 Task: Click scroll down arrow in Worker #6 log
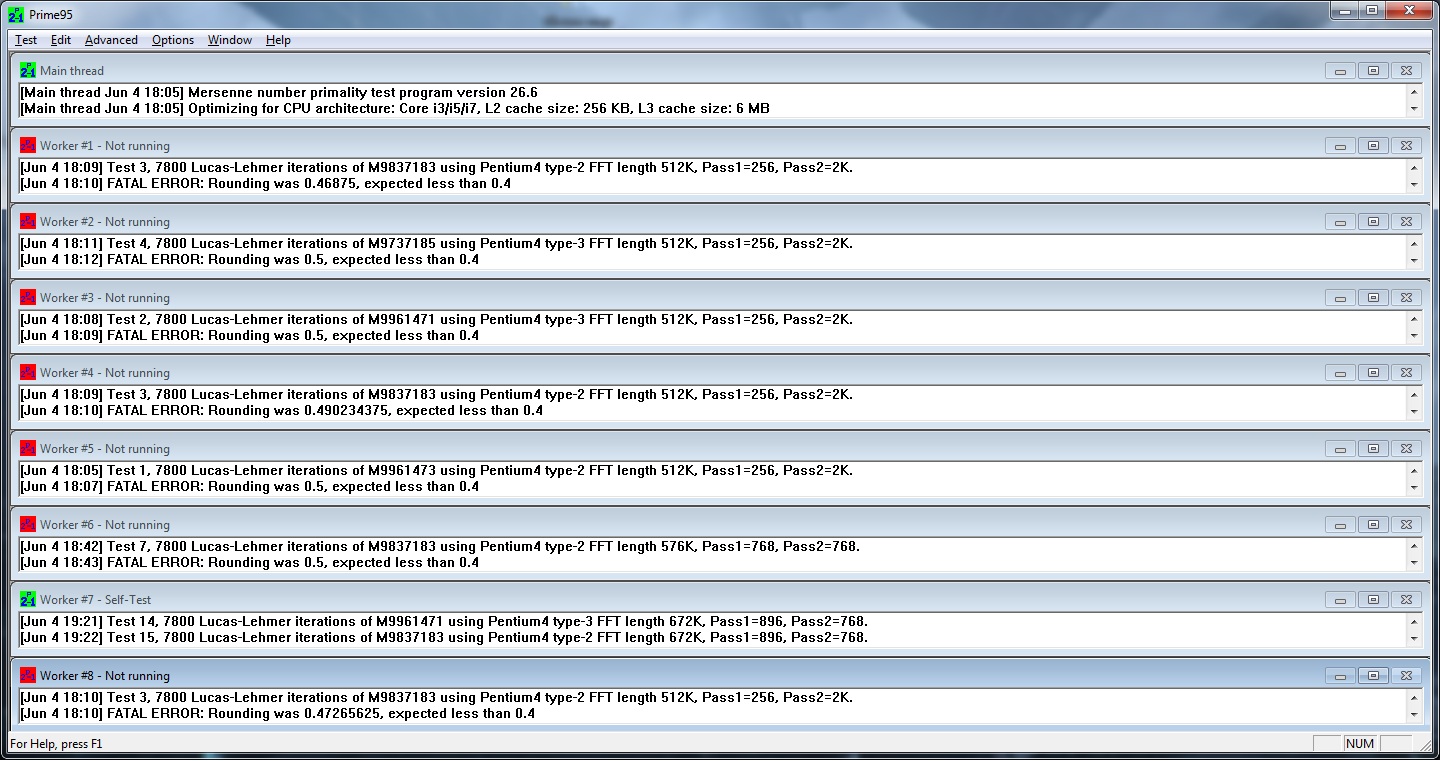click(1413, 562)
